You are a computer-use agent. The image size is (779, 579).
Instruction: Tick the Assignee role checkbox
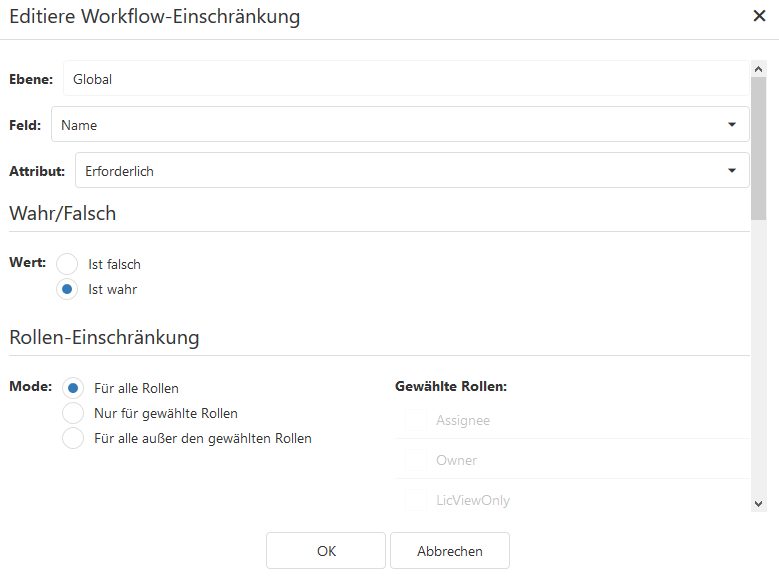coord(415,421)
